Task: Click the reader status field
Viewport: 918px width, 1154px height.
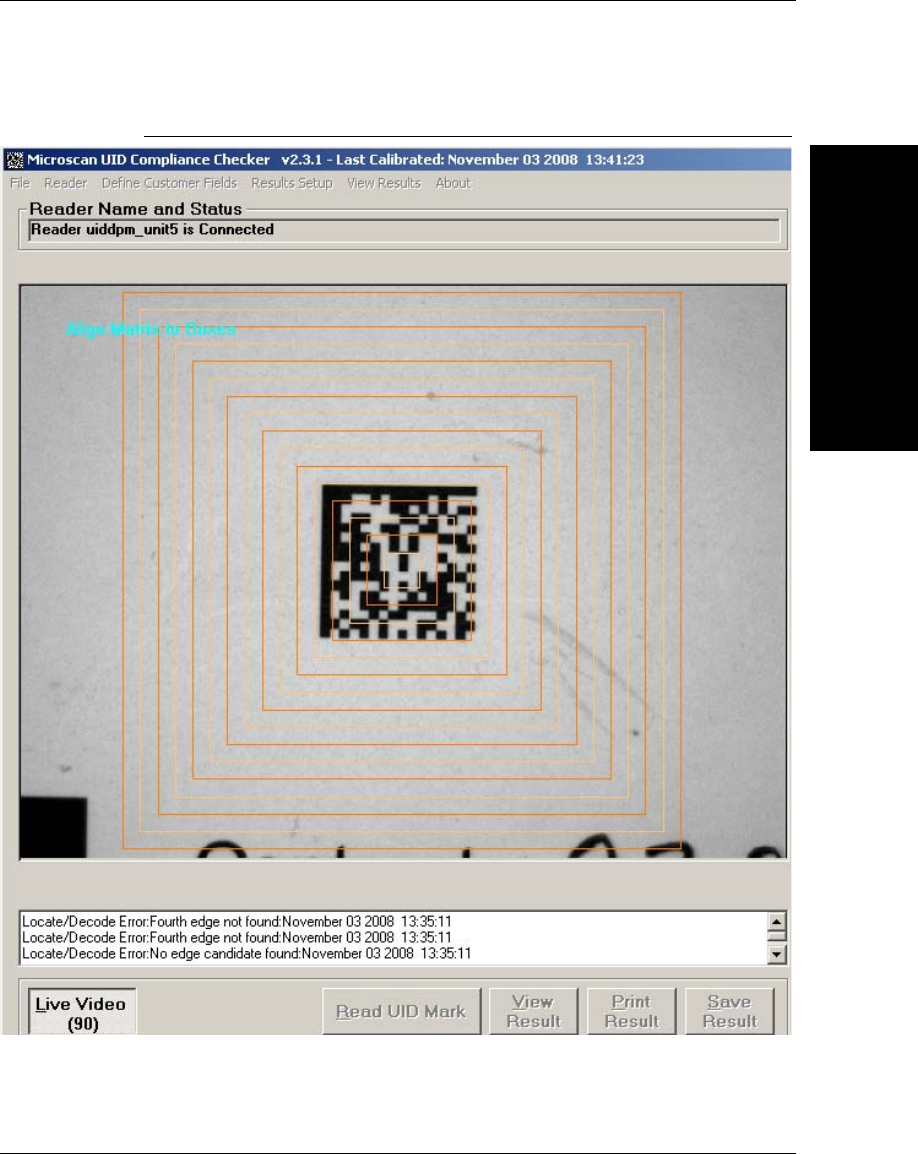Action: pos(404,230)
